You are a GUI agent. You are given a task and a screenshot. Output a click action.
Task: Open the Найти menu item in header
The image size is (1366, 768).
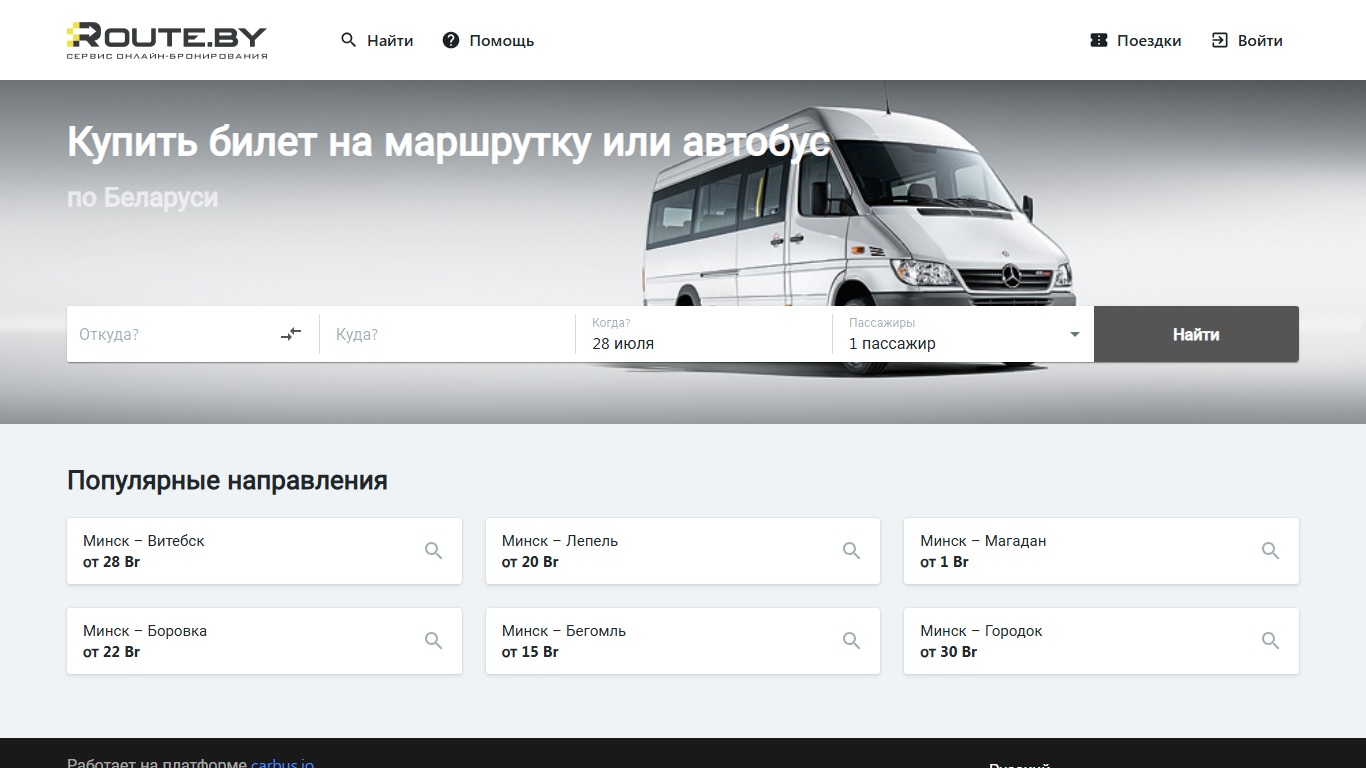click(x=377, y=40)
